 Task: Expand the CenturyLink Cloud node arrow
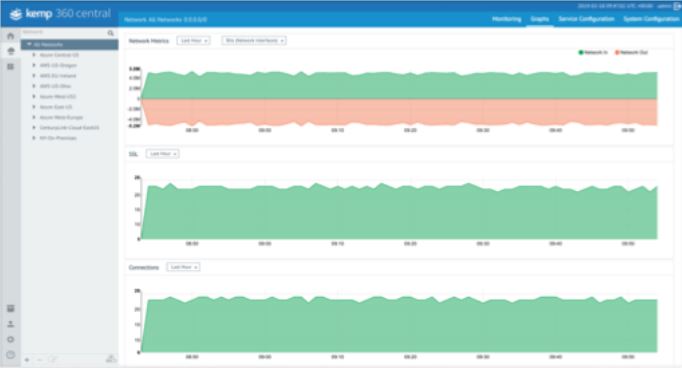(34, 127)
